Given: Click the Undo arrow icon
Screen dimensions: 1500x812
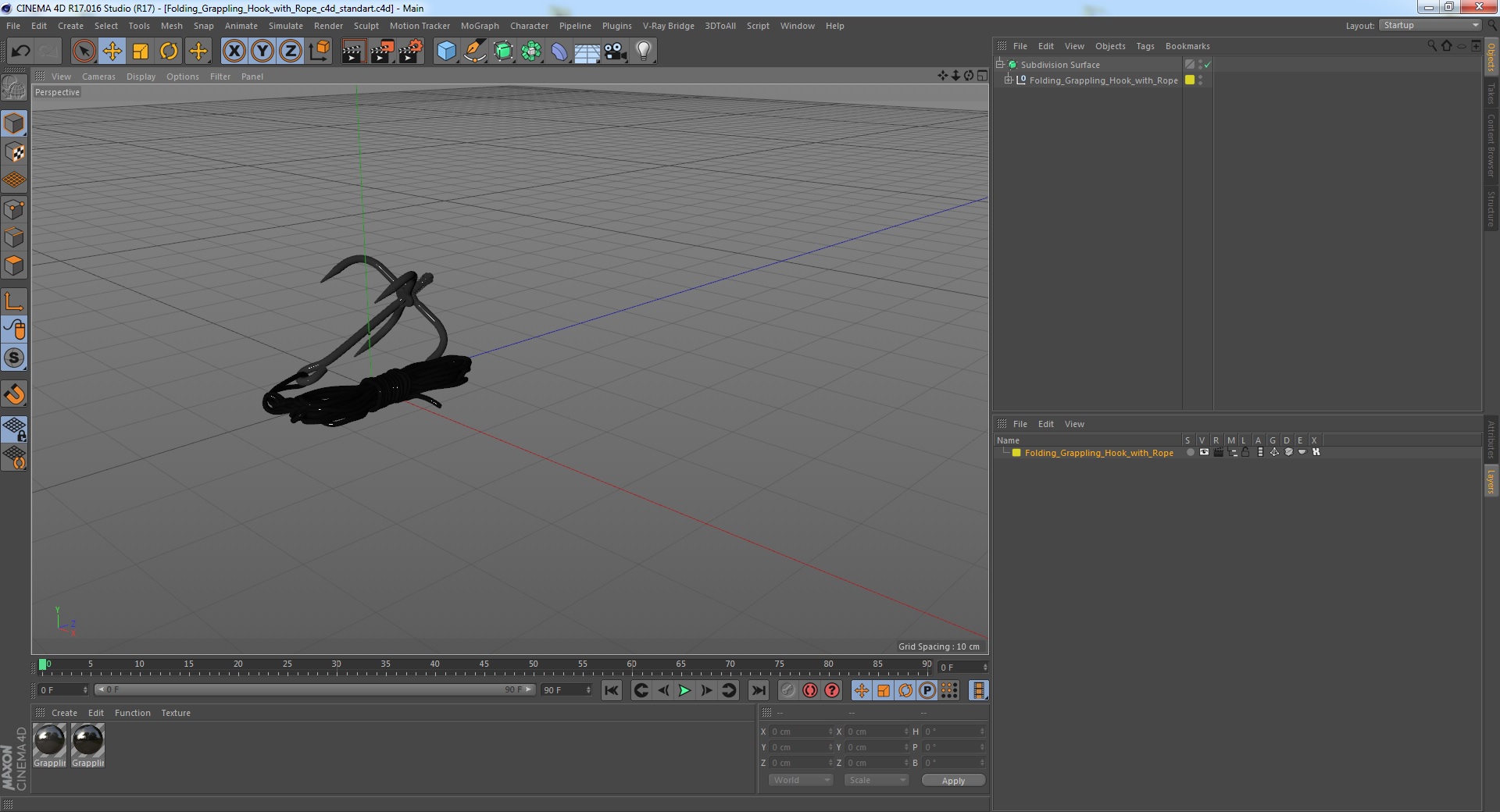Looking at the screenshot, I should (20, 52).
